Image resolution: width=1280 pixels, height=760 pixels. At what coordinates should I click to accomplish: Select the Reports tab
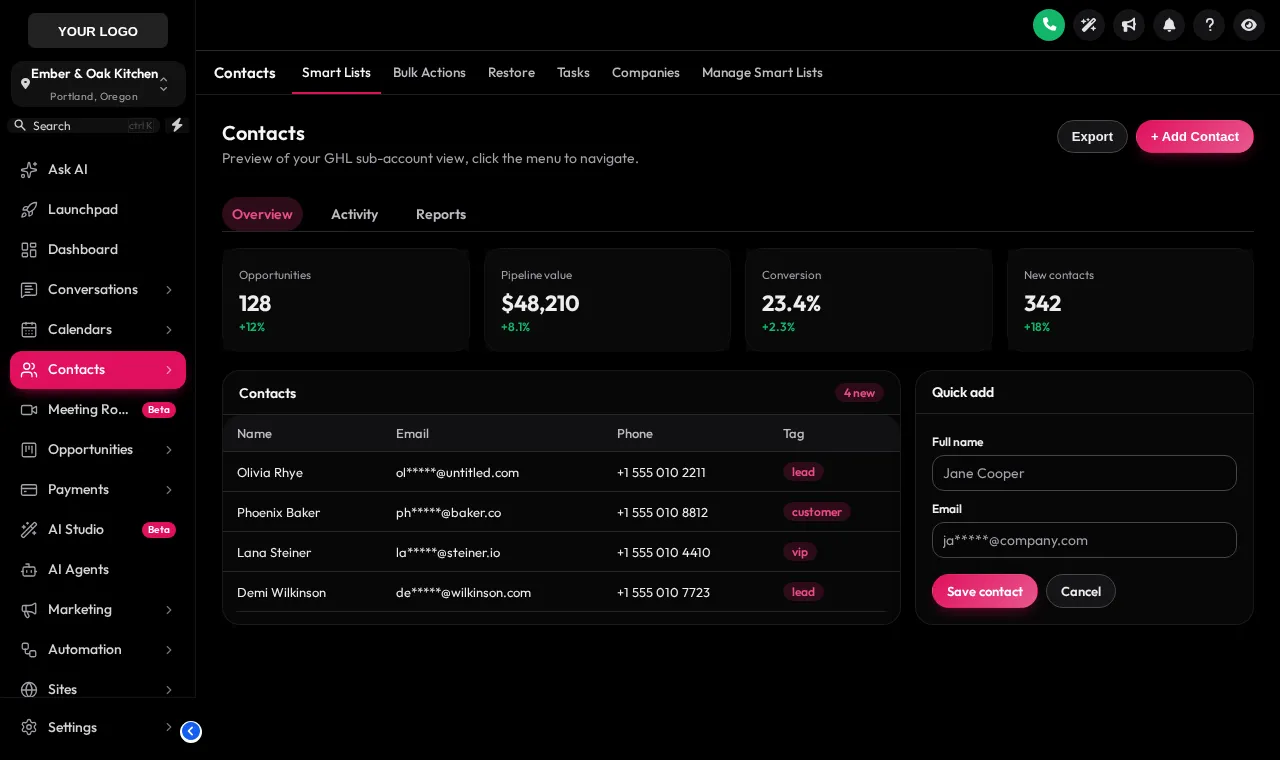coord(441,214)
